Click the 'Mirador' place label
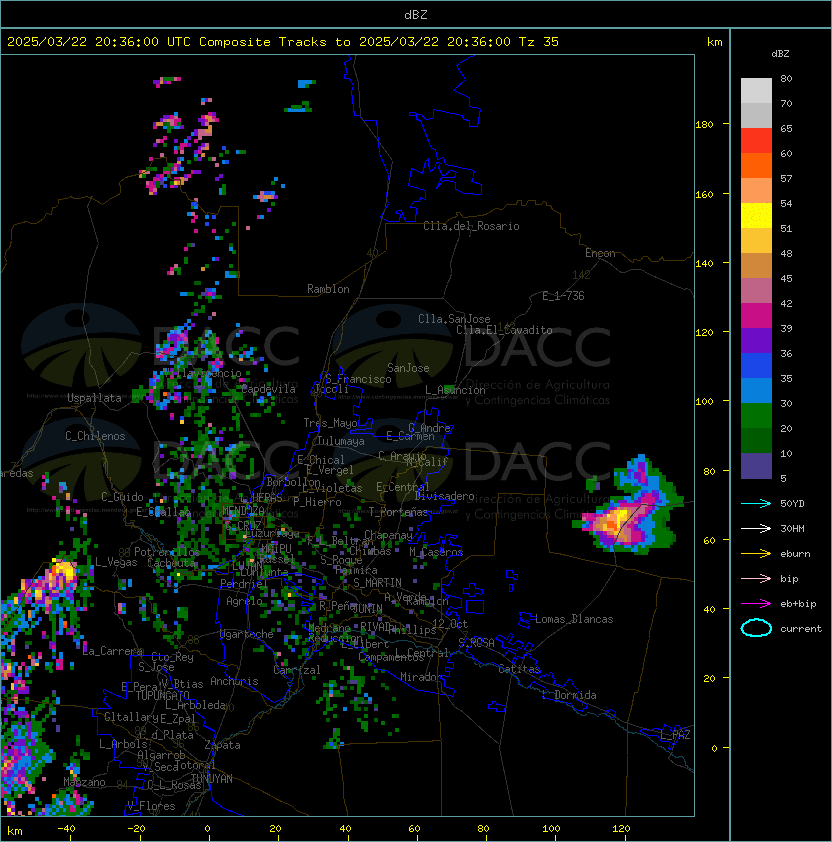 421,677
